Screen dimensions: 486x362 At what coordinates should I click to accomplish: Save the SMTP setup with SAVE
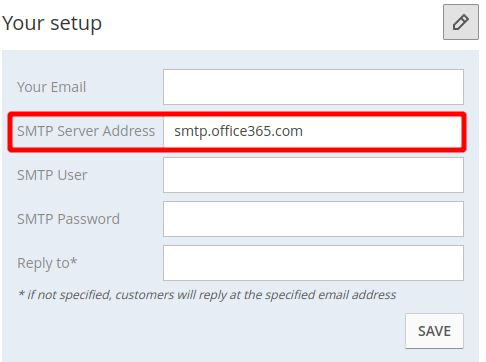[x=434, y=331]
